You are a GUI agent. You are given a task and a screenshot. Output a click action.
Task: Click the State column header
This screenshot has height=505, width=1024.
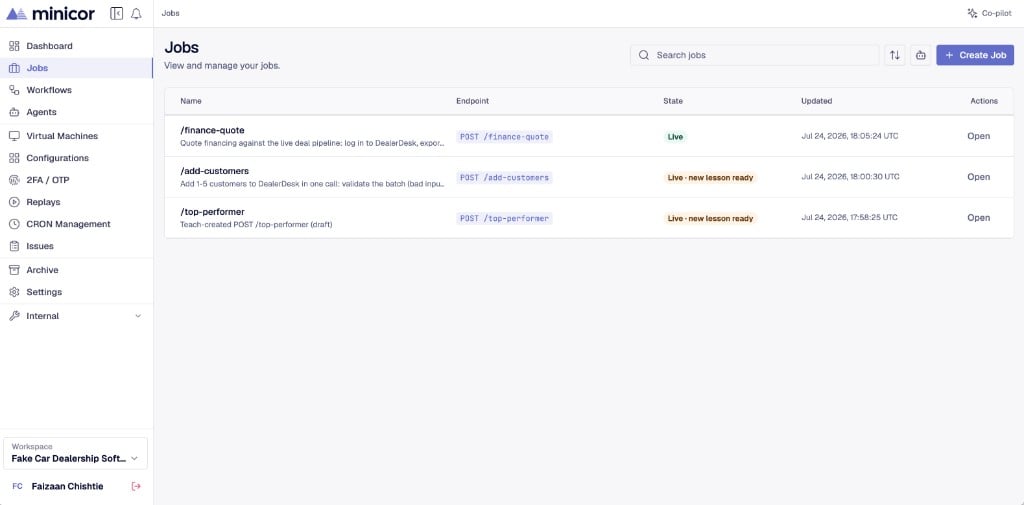(x=673, y=101)
